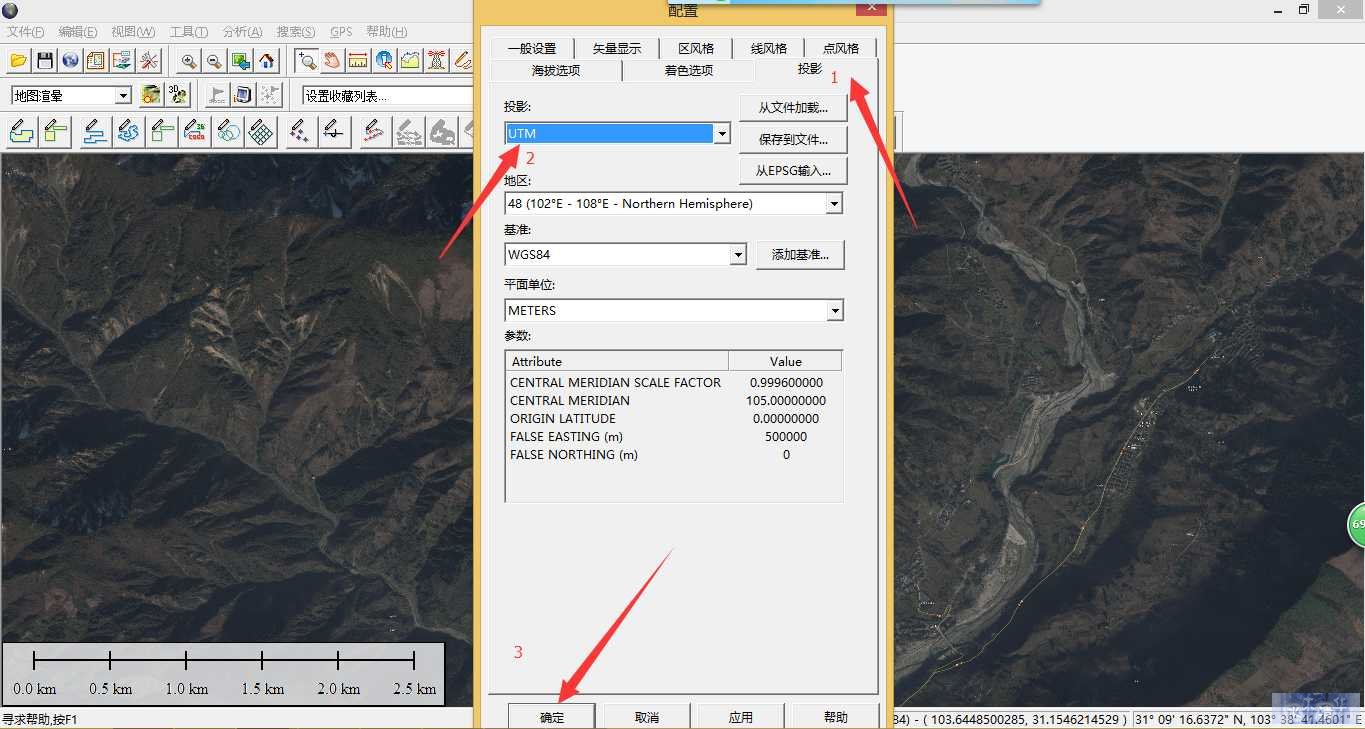Select the Pan hand tool

(332, 61)
